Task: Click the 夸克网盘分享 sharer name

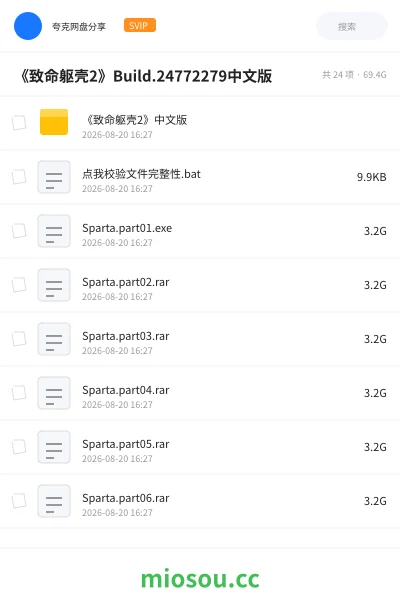Action: [x=79, y=26]
